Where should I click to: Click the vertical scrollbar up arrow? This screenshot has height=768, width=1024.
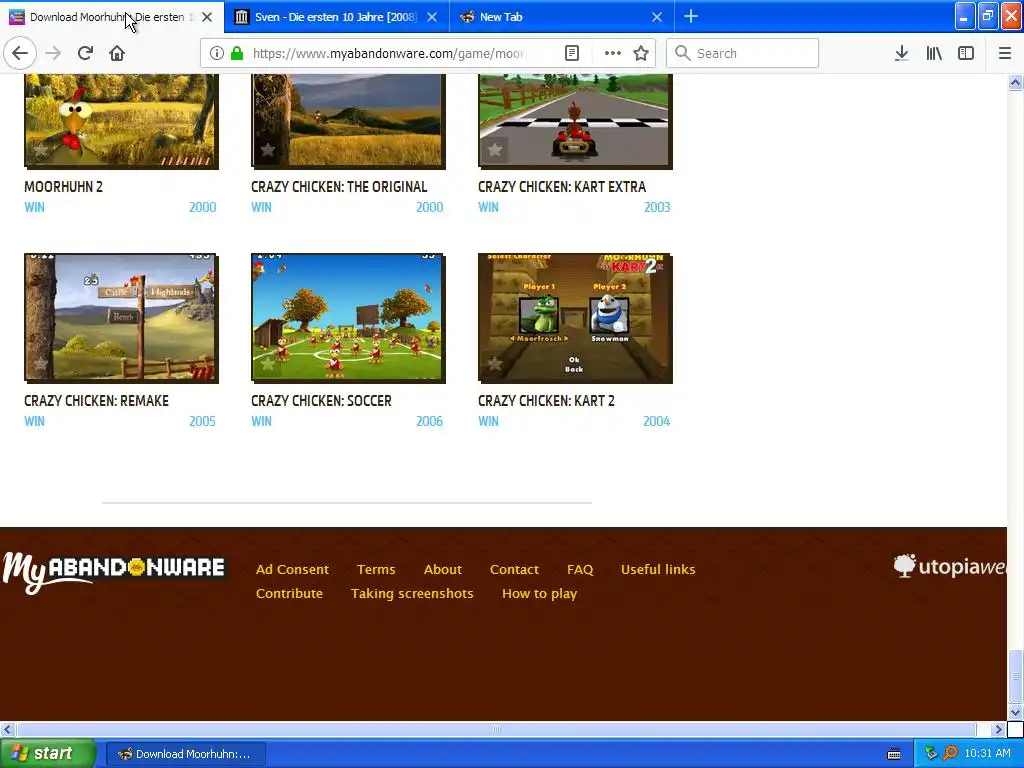click(1015, 82)
